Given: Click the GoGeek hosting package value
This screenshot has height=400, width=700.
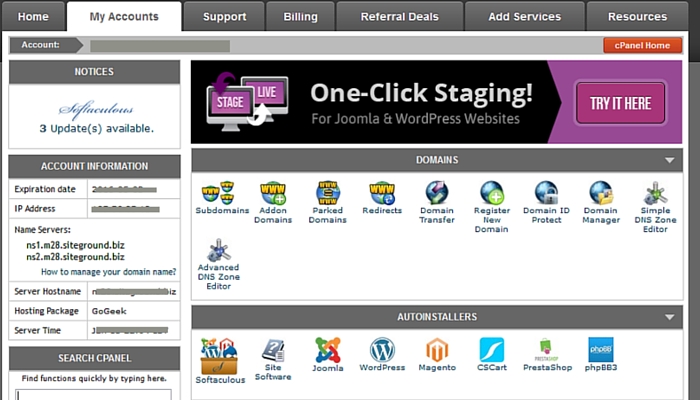Looking at the screenshot, I should point(109,311).
